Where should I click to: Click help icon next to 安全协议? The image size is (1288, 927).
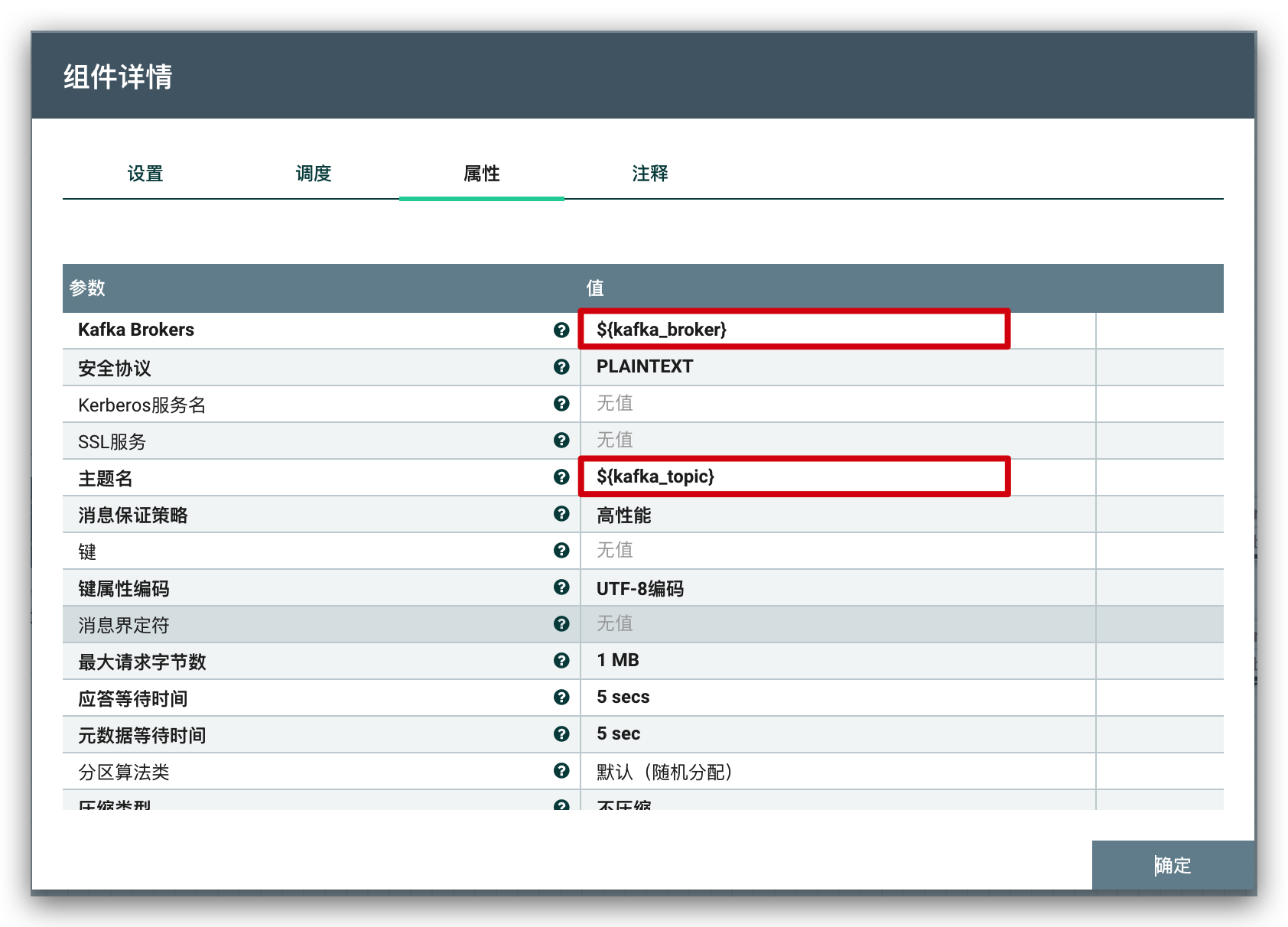tap(561, 366)
